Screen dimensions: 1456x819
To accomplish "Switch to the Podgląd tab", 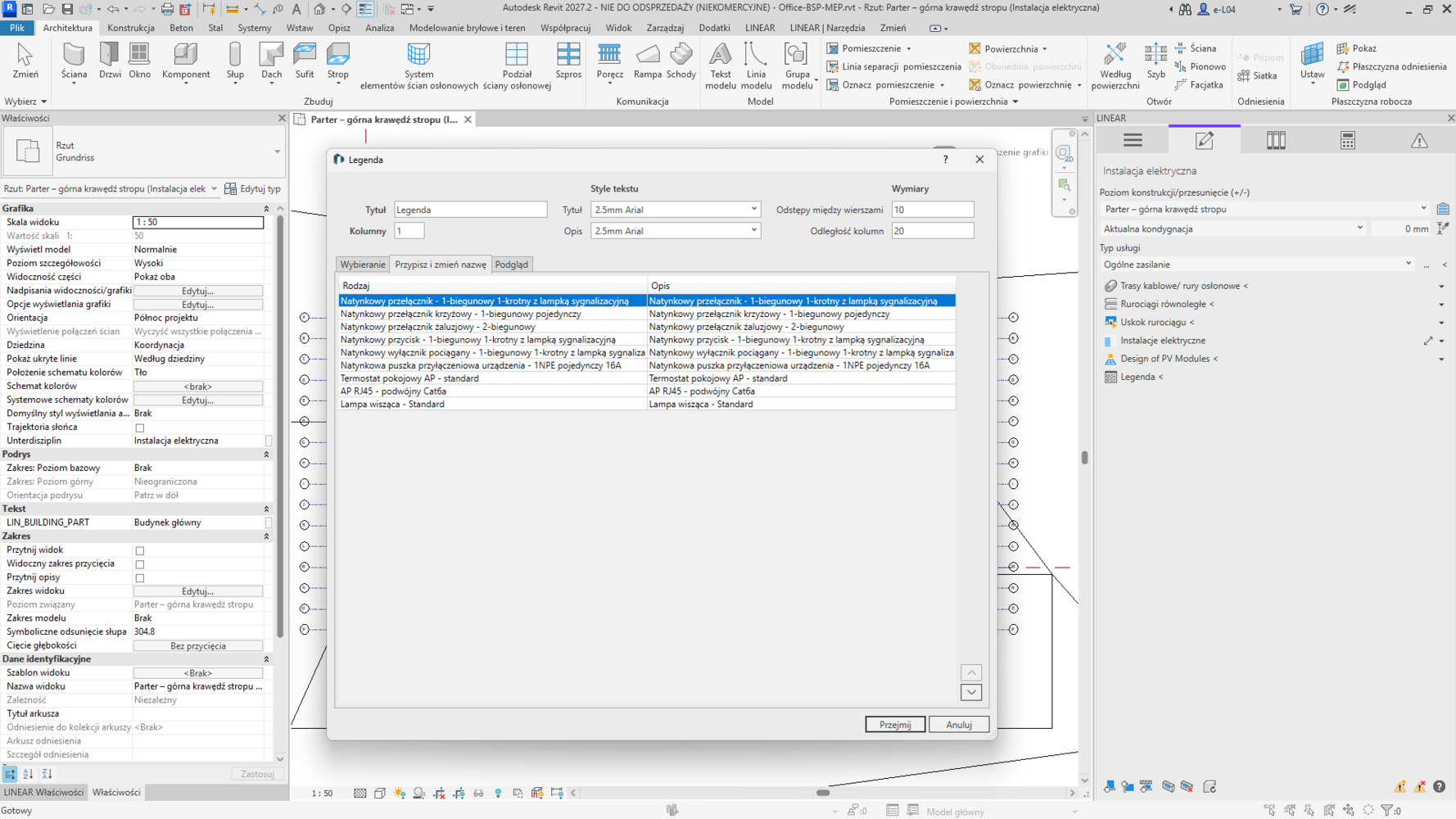I will point(512,265).
